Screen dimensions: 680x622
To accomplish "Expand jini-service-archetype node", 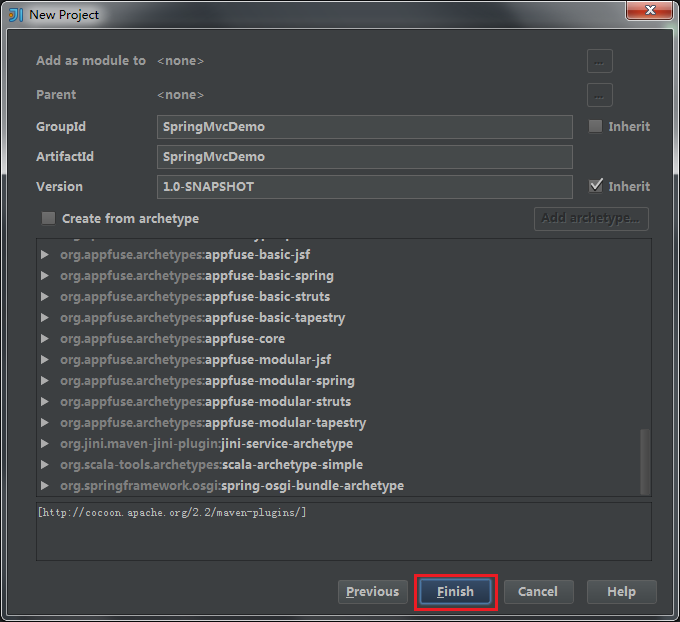I will pos(44,443).
